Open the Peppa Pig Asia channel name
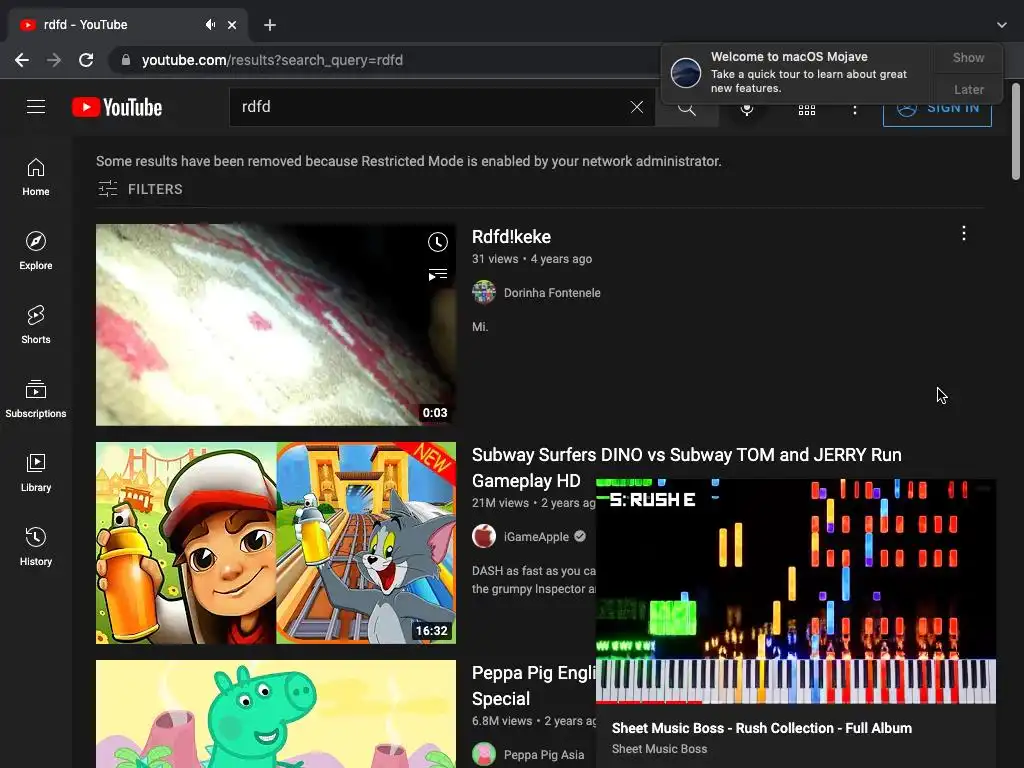This screenshot has height=768, width=1024. pos(544,754)
